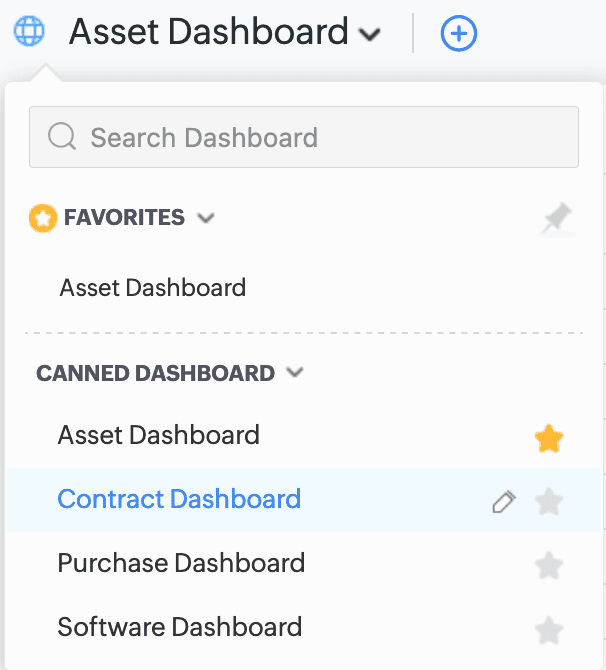Click the blue plus icon to add dashboard
Viewport: 606px width, 670px height.
(x=459, y=35)
